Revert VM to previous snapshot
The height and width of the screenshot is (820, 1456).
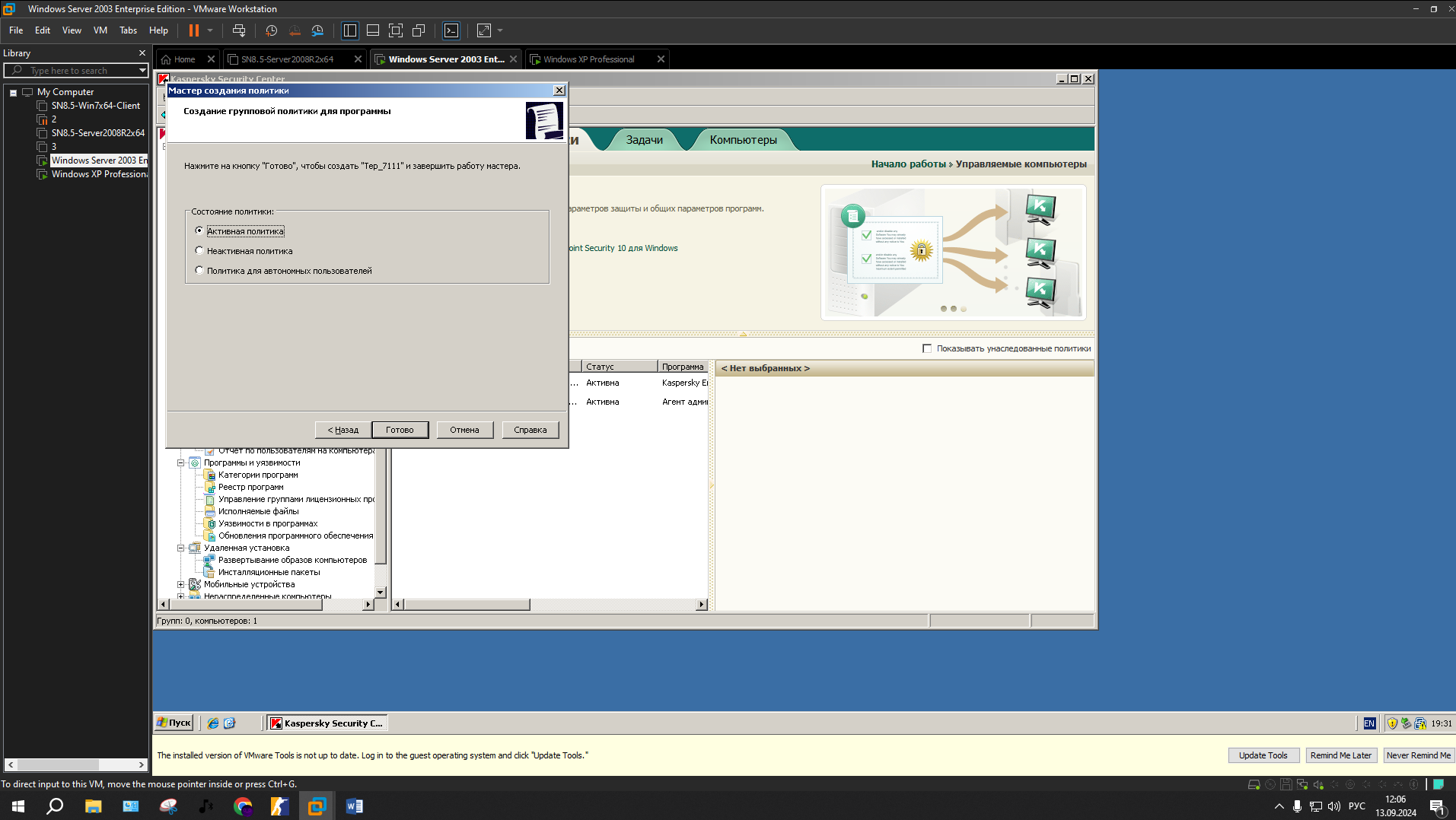click(295, 30)
